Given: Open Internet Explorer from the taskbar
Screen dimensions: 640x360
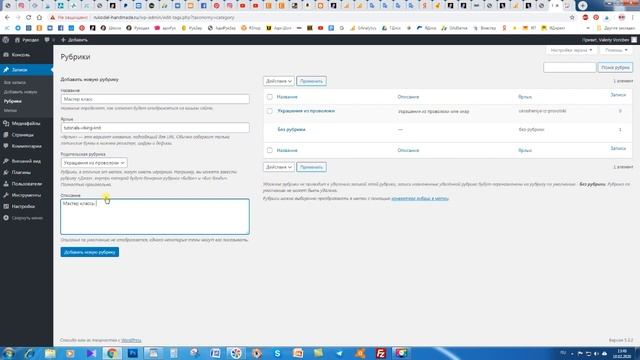Looking at the screenshot, I should click(29, 353).
